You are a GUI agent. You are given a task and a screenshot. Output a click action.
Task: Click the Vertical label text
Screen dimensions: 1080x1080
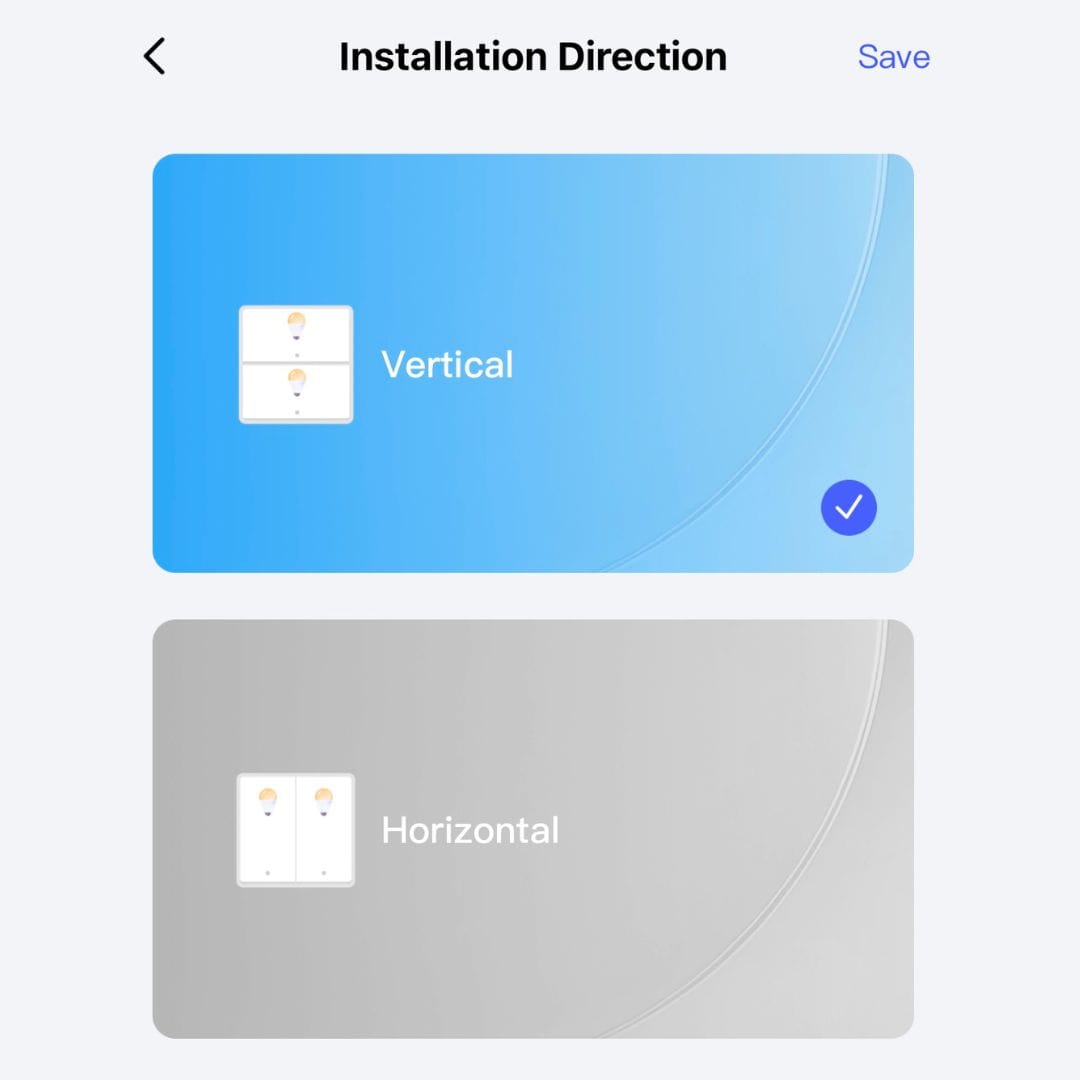447,364
